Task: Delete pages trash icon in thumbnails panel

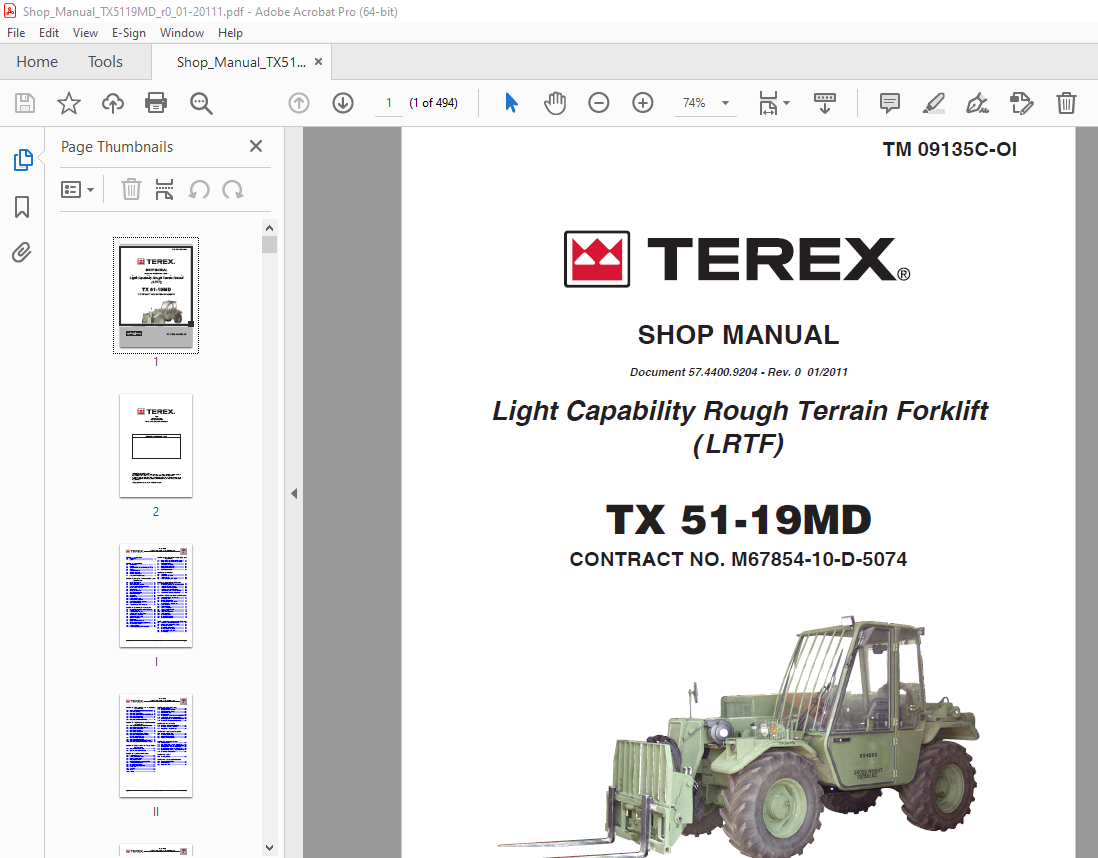Action: pos(131,189)
